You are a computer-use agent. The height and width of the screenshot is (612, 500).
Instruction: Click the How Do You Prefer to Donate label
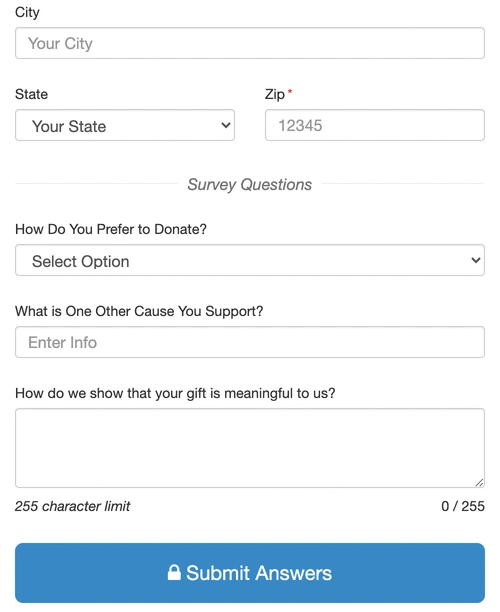[x=111, y=229]
